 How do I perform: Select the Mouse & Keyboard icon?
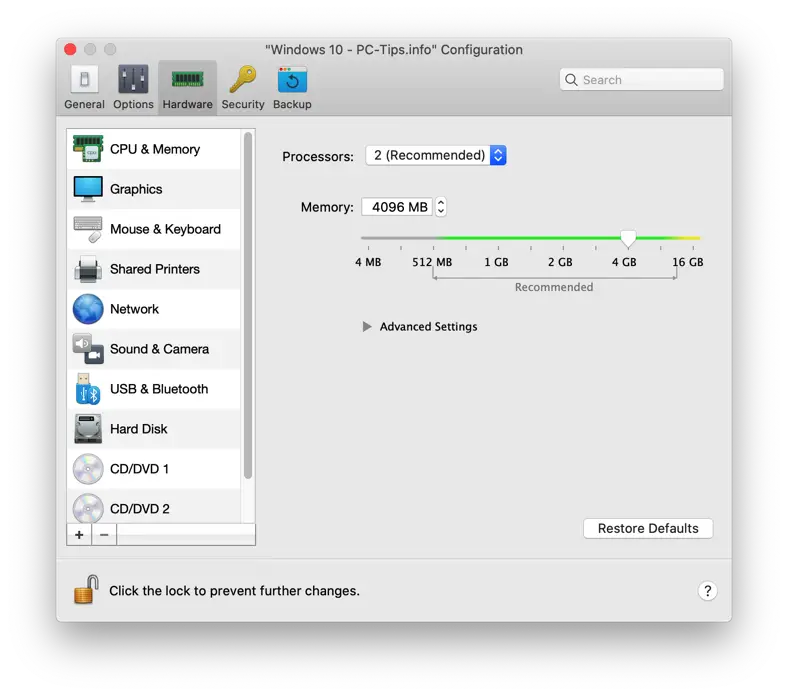88,229
